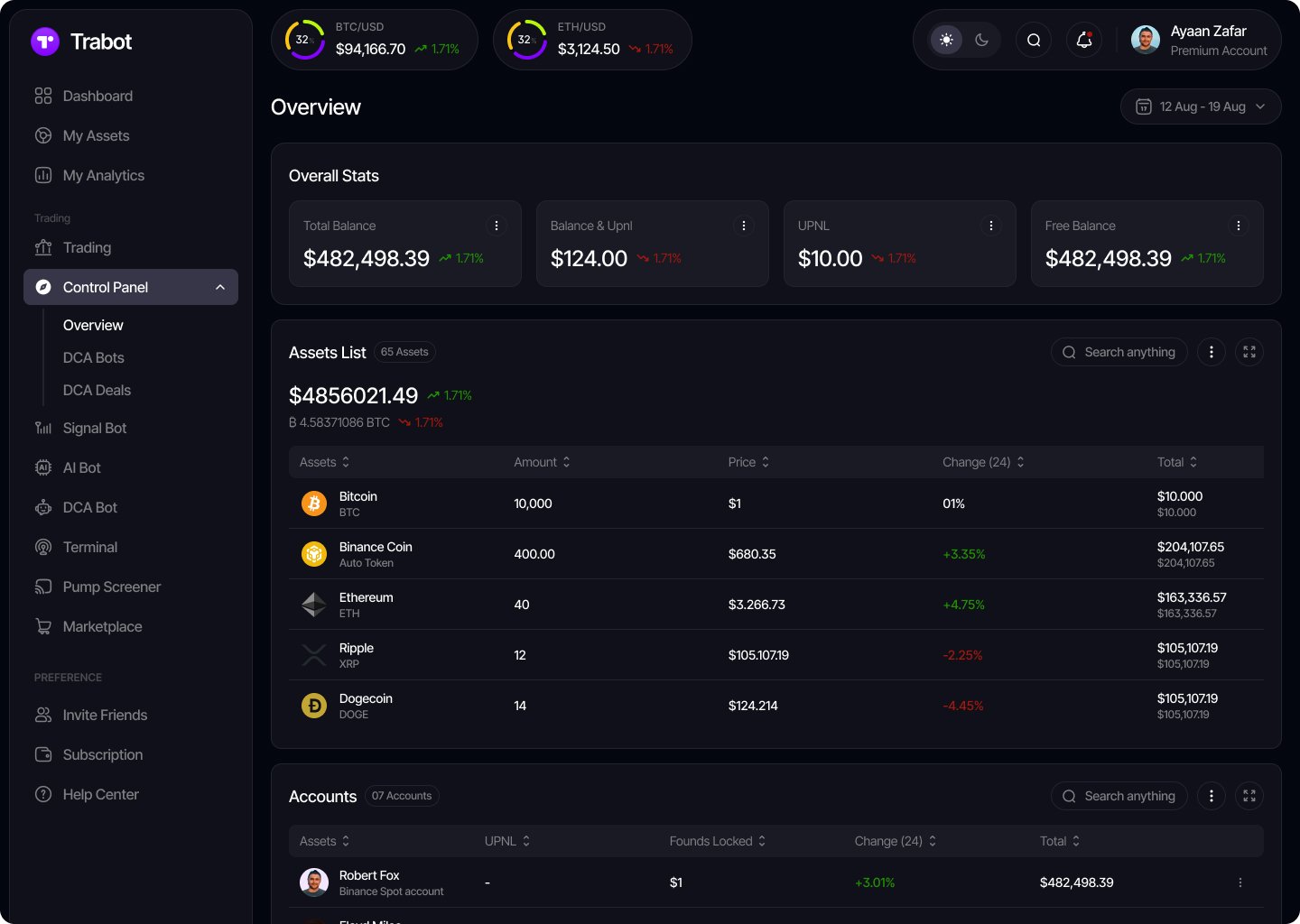Screen dimensions: 1300x924
Task: Expand the Assets List to fullscreen
Action: click(x=1249, y=352)
